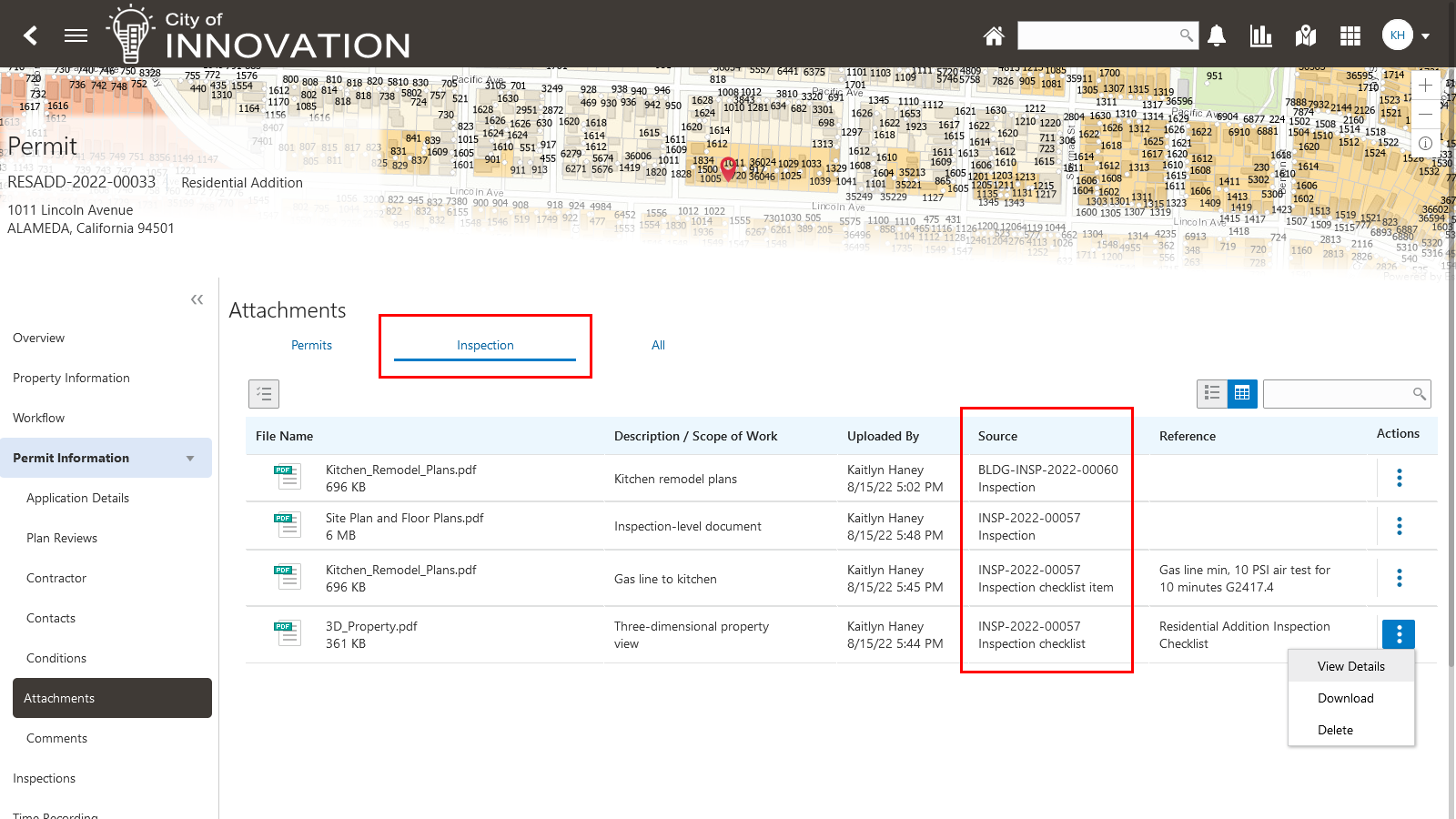The image size is (1456, 819).
Task: Open the Contractor page
Action: pos(56,578)
